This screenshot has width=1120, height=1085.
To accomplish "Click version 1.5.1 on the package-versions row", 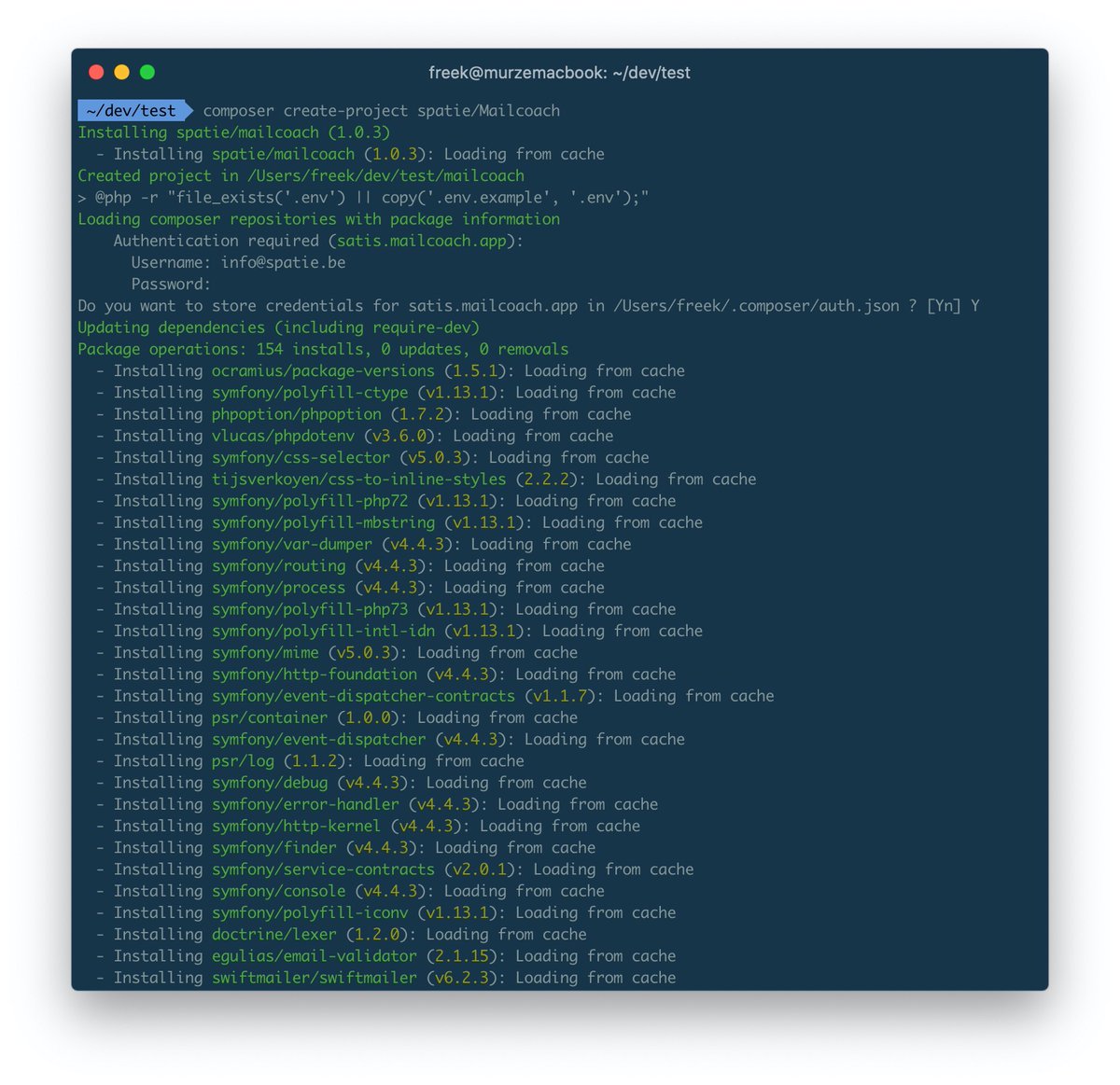I will click(475, 370).
